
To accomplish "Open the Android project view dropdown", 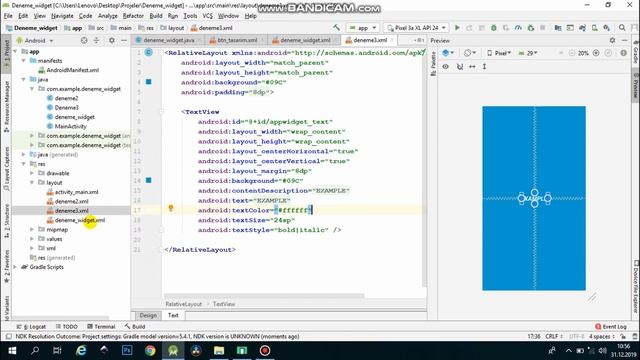I will 35,40.
